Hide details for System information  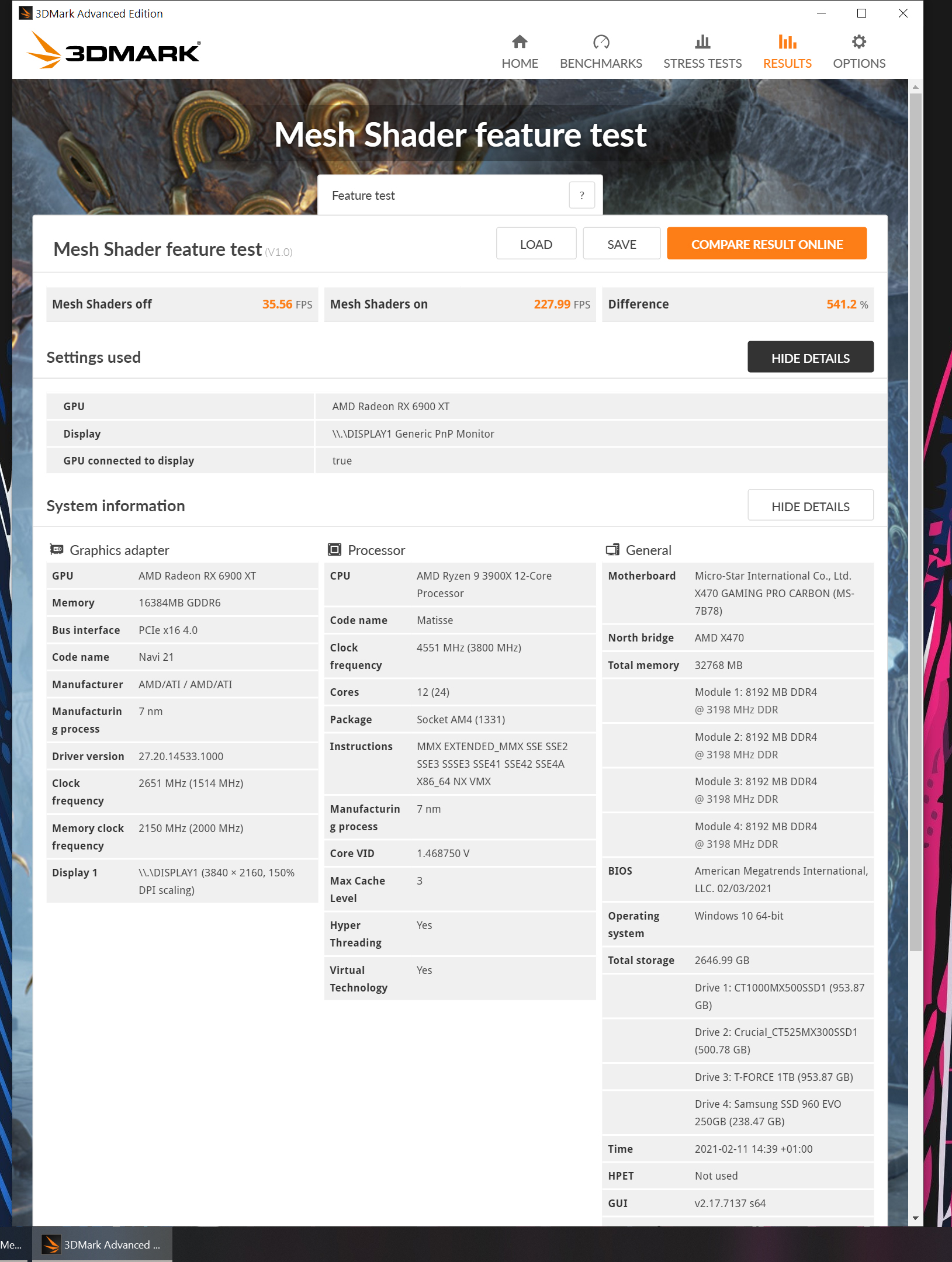(x=811, y=505)
